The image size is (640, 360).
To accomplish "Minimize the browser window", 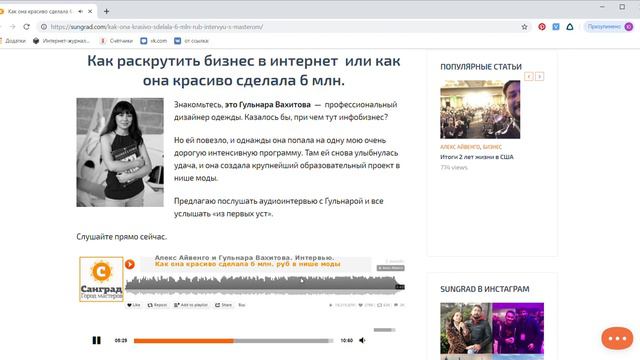I will [602, 7].
